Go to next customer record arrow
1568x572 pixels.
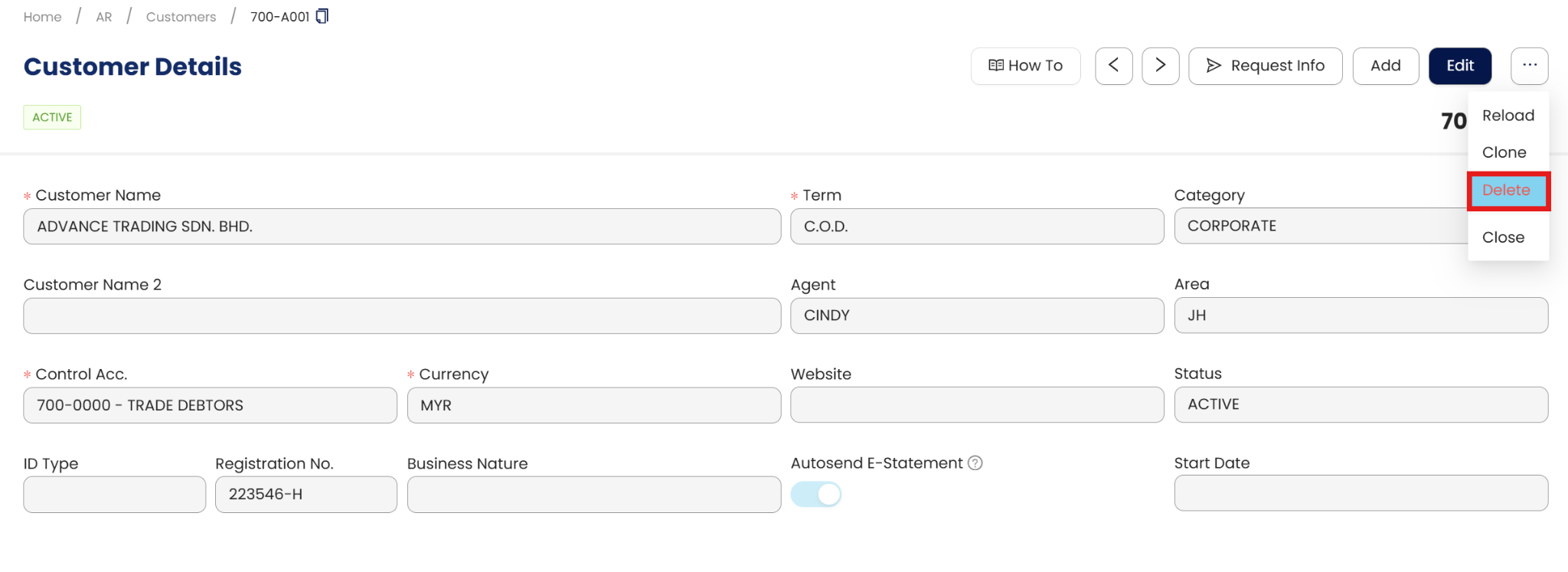(1160, 66)
